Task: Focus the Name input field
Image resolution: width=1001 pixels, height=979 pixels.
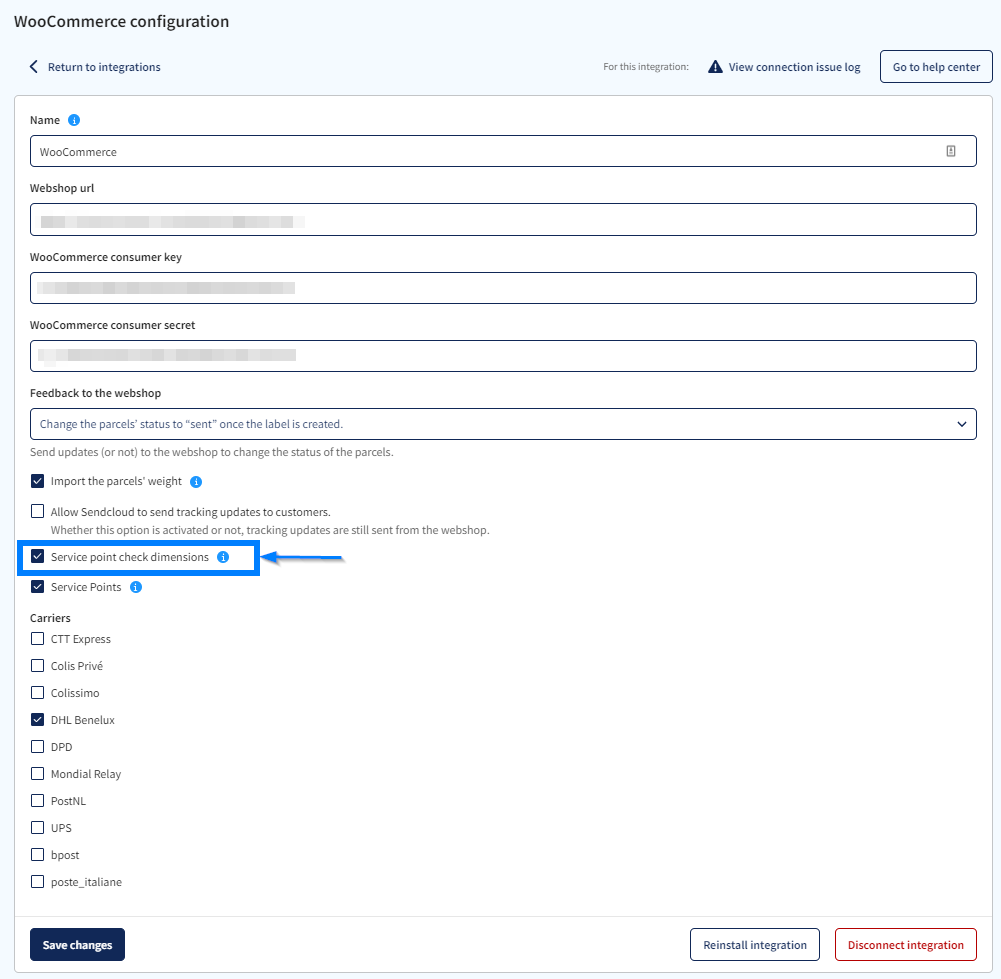Action: [x=503, y=151]
